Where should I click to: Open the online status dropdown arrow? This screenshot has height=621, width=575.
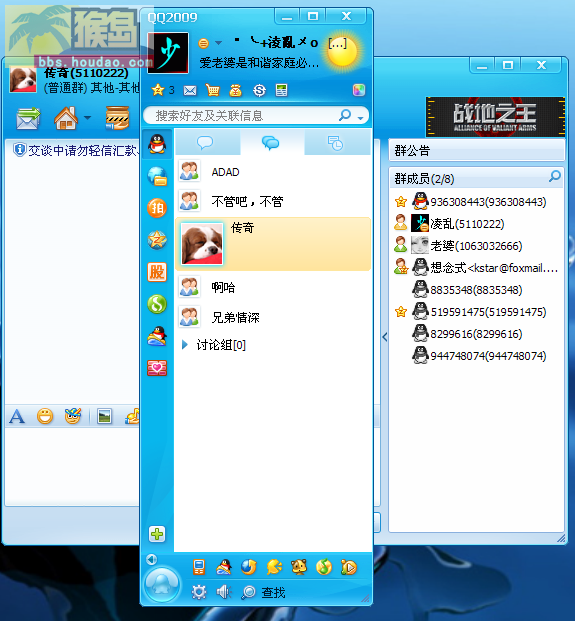[x=219, y=43]
